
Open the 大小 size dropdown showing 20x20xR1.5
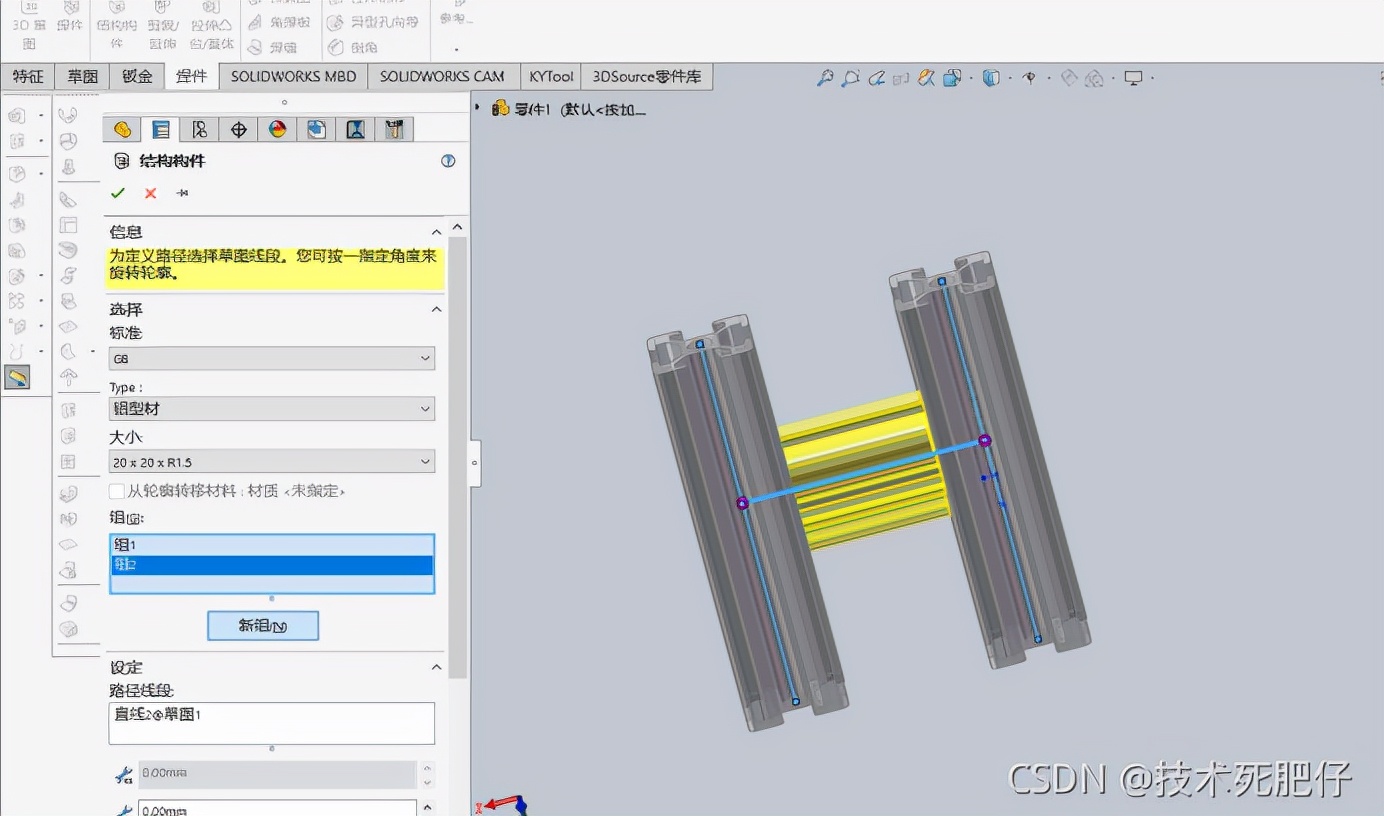coord(271,461)
